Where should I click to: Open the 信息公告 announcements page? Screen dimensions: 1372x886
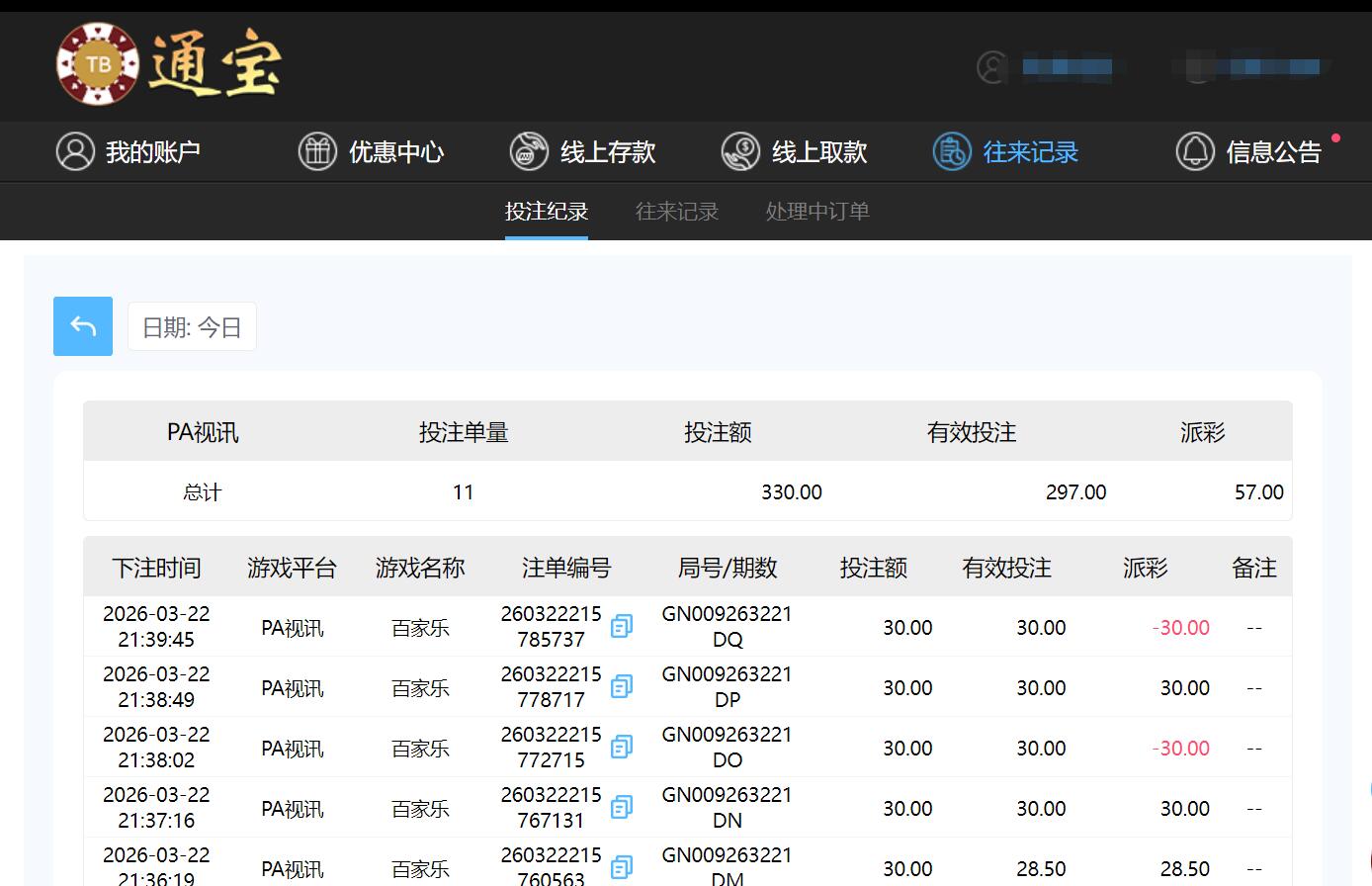point(1274,151)
